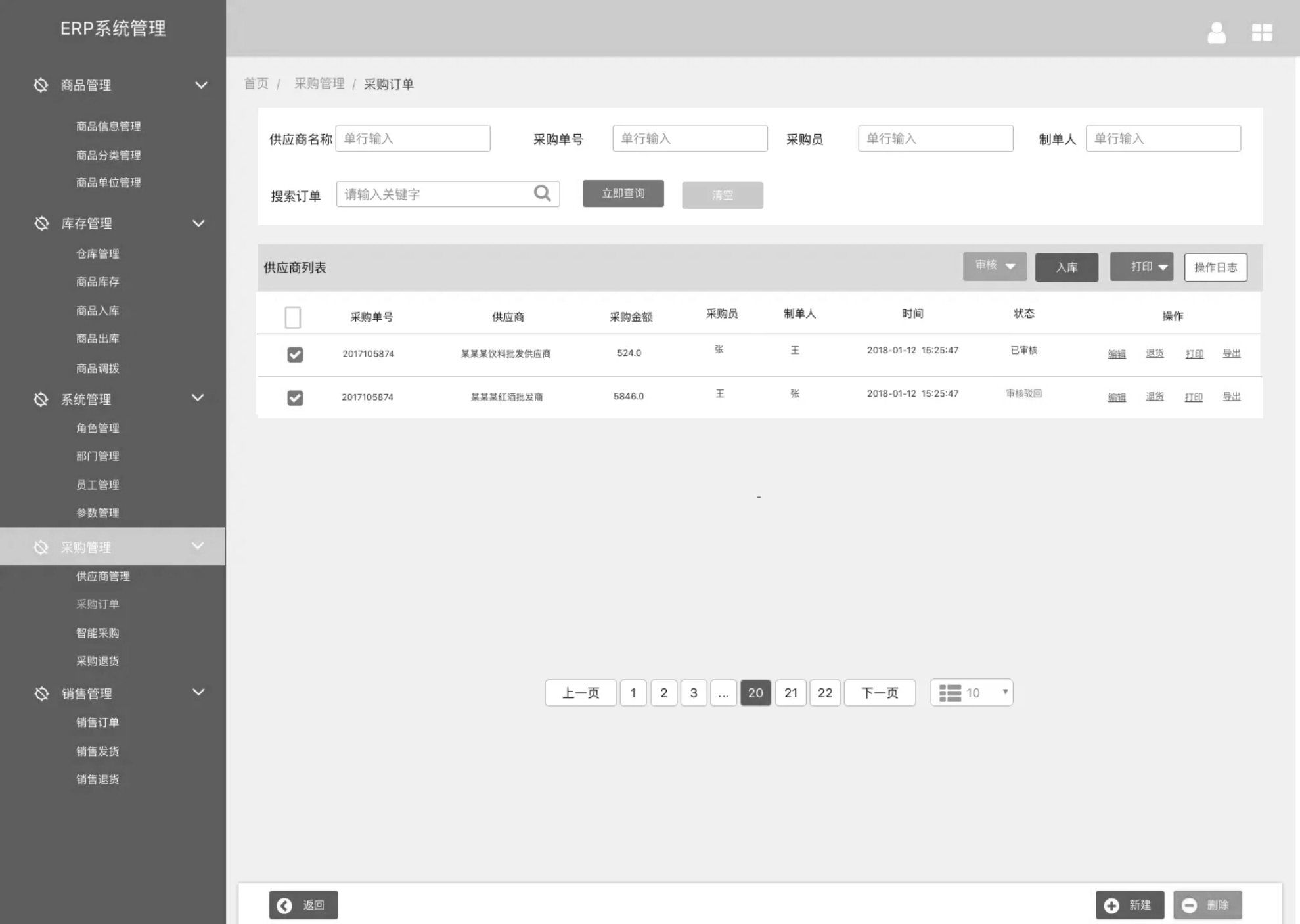Screen dimensions: 1300x924
Task: Jump to page 22
Action: tap(825, 693)
